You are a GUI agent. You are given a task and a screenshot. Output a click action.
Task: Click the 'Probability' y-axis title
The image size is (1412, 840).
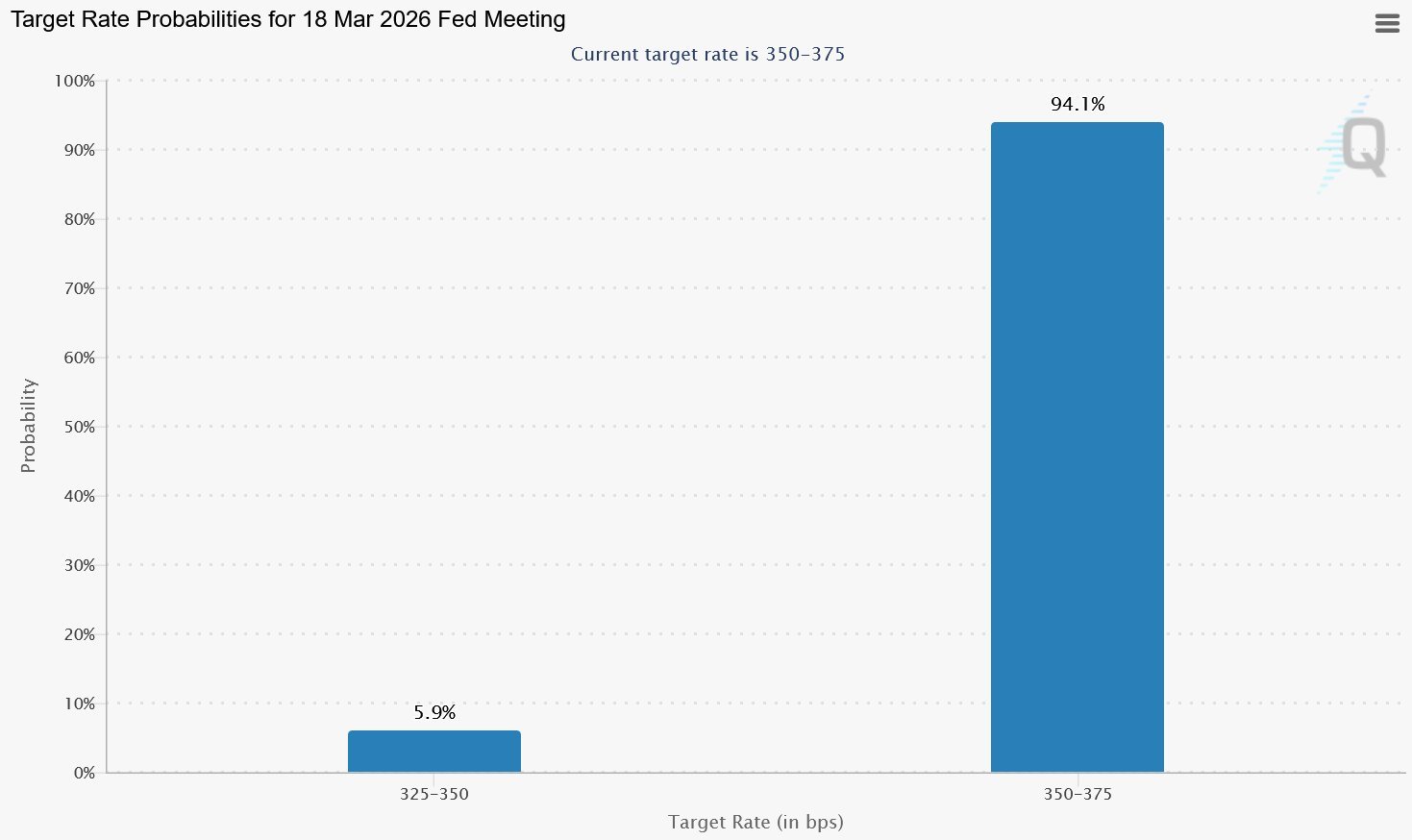29,426
